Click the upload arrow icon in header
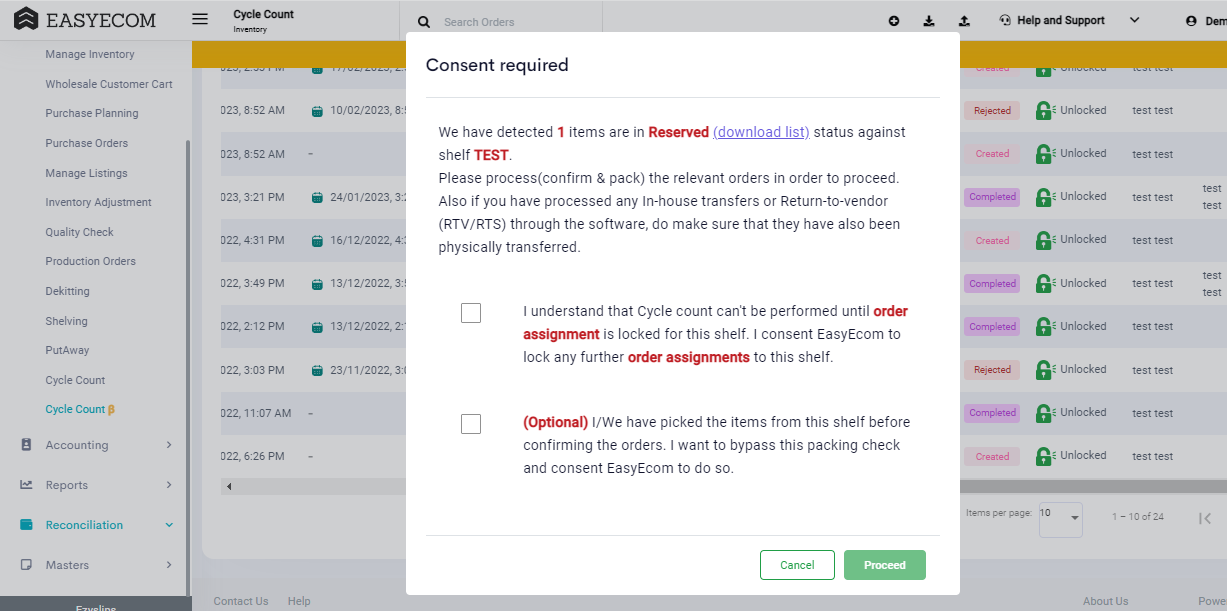The height and width of the screenshot is (611, 1227). [x=964, y=21]
